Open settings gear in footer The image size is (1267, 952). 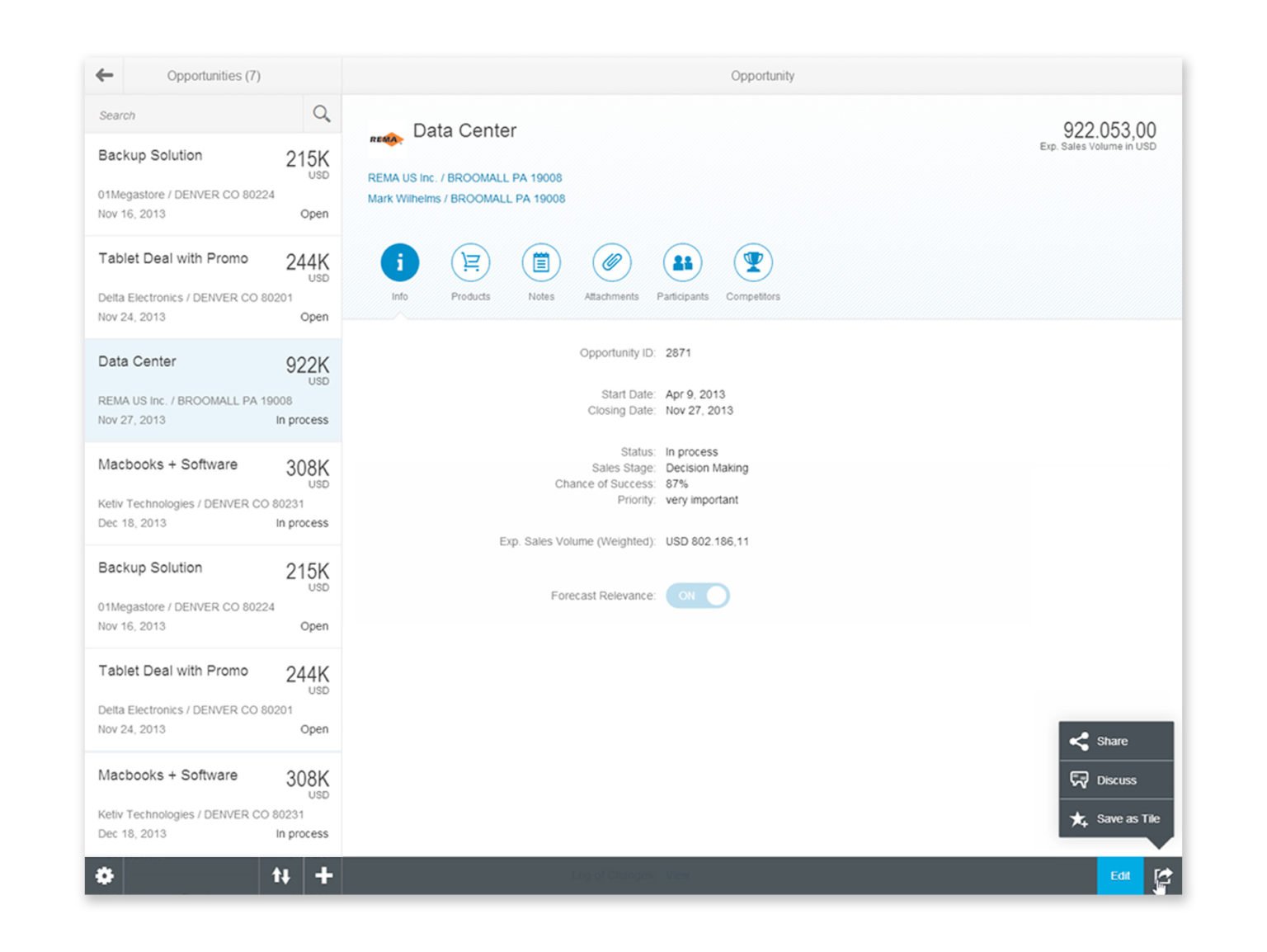105,875
